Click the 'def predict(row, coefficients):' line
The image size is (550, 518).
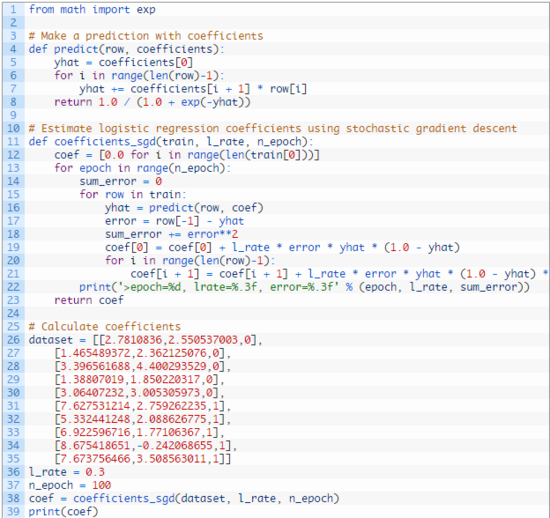tap(126, 49)
